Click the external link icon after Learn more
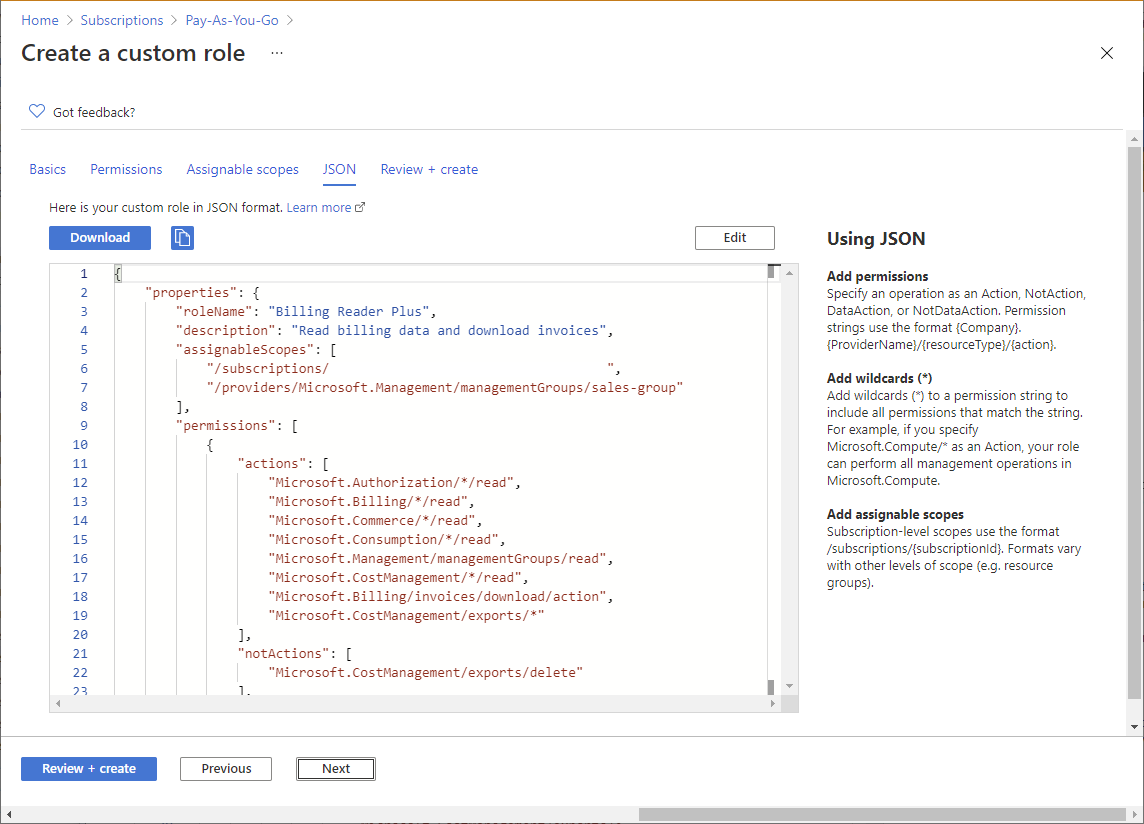The height and width of the screenshot is (824, 1144). pos(361,208)
